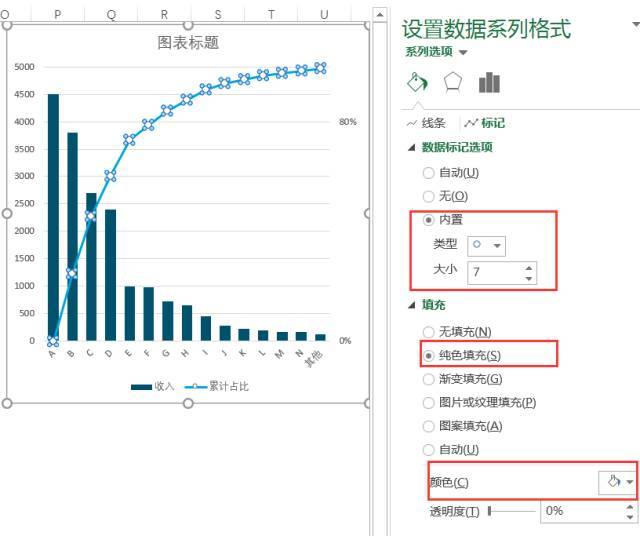Decrease transparency with down arrow
Screen dimensions: 640x536
click(630, 517)
